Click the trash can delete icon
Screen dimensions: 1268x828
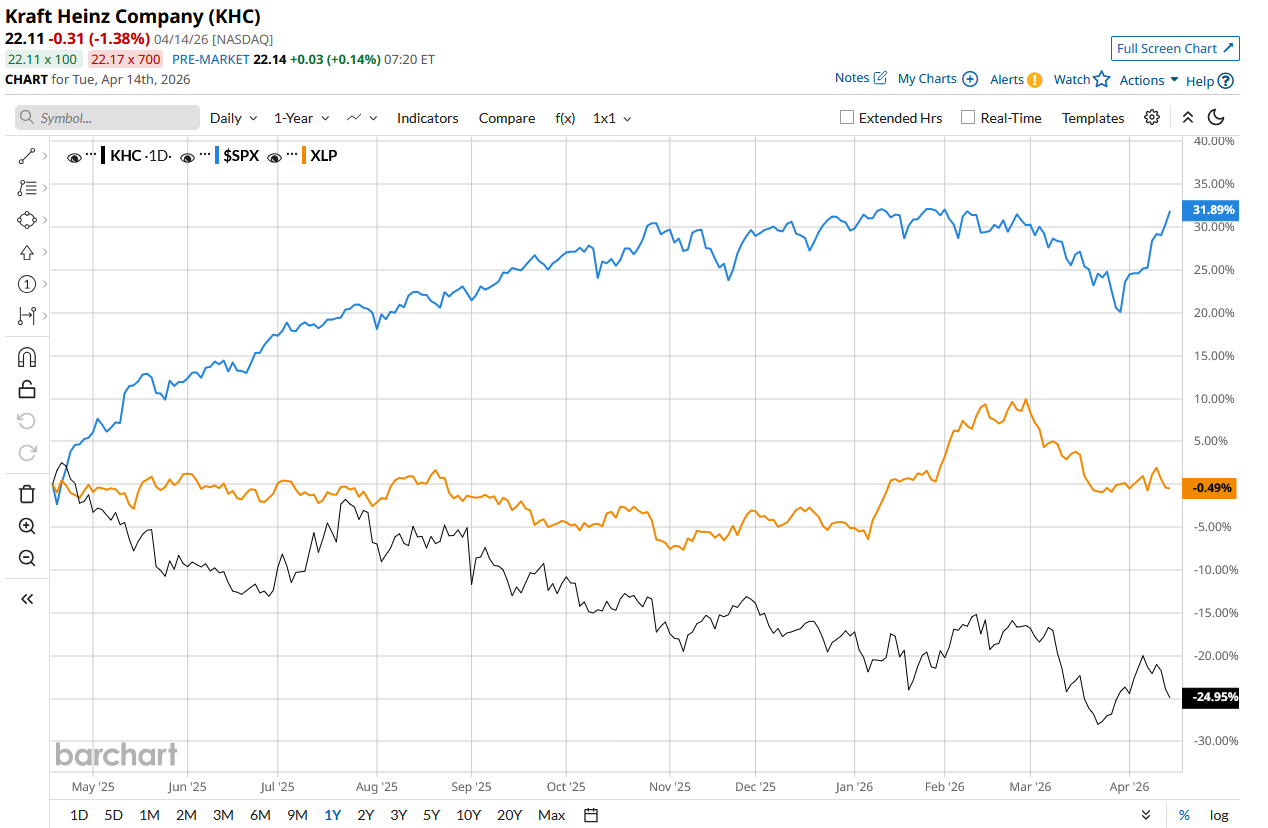click(27, 493)
